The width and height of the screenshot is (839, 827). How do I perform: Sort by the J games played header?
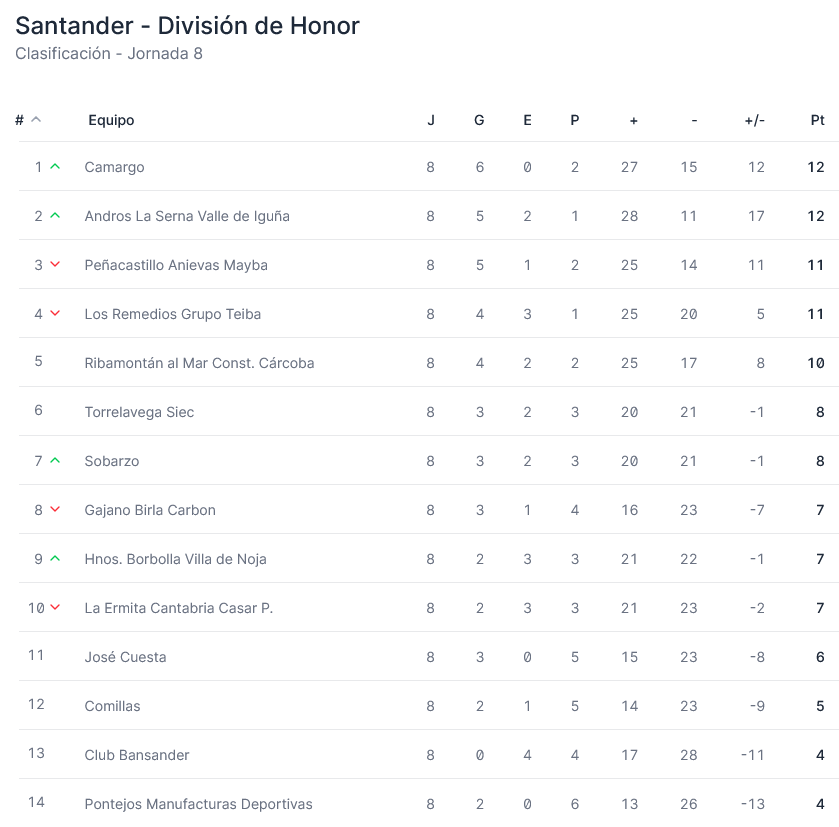pyautogui.click(x=431, y=120)
